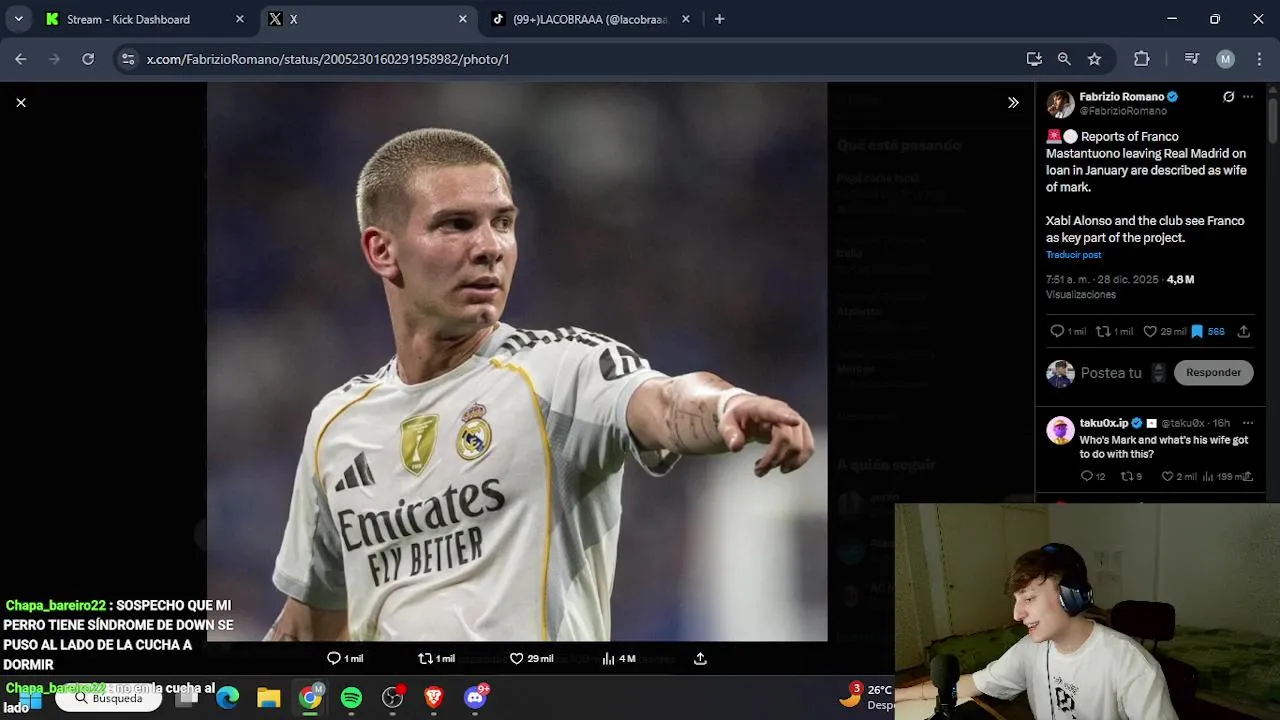This screenshot has height=720, width=1280.
Task: Open the Chrome profile M avatar
Action: click(1225, 59)
